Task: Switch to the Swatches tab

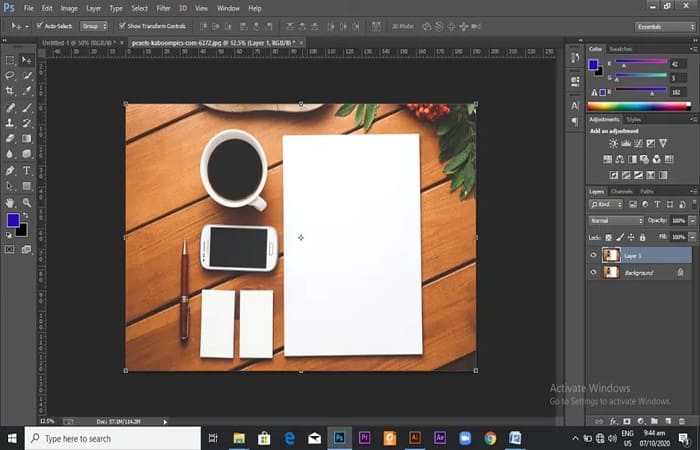Action: pos(621,49)
